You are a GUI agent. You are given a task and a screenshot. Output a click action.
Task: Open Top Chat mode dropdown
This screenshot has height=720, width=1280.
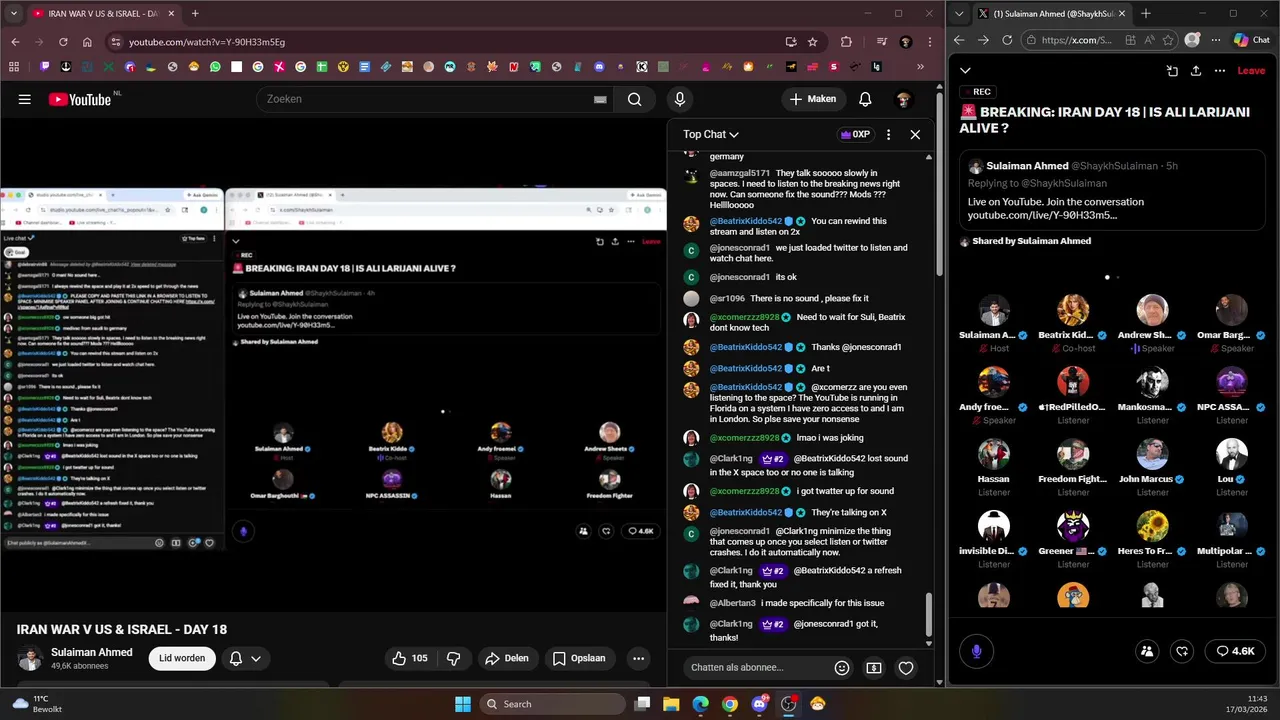tap(711, 134)
